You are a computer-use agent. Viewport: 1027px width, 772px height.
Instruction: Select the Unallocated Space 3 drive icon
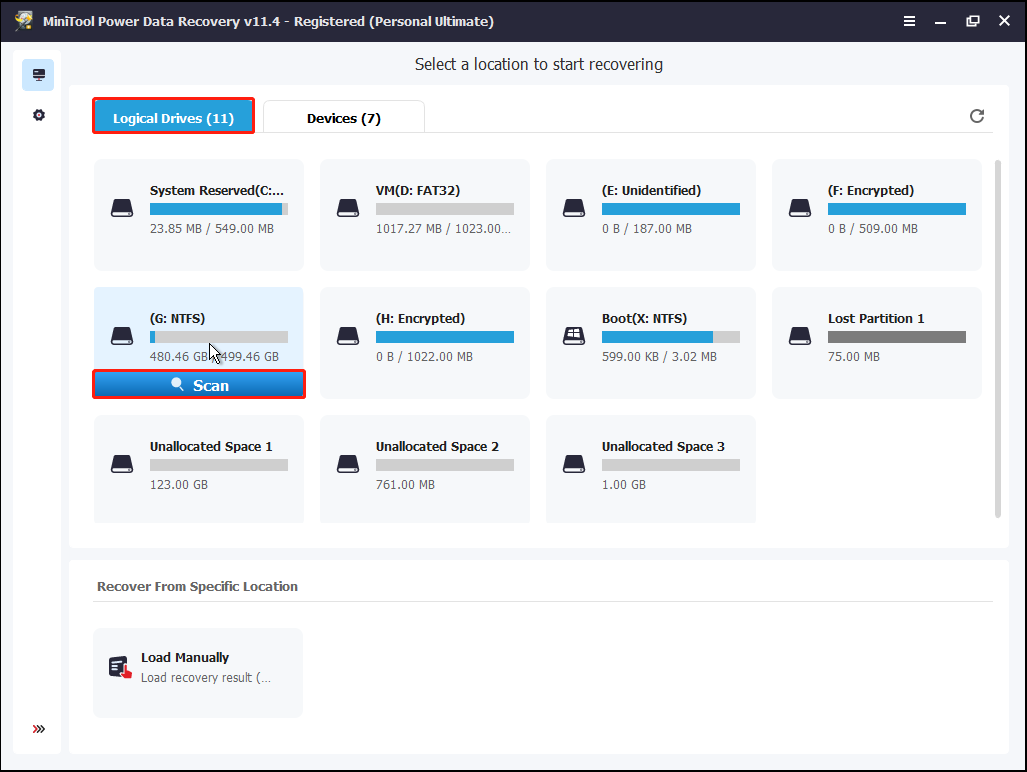tap(574, 464)
